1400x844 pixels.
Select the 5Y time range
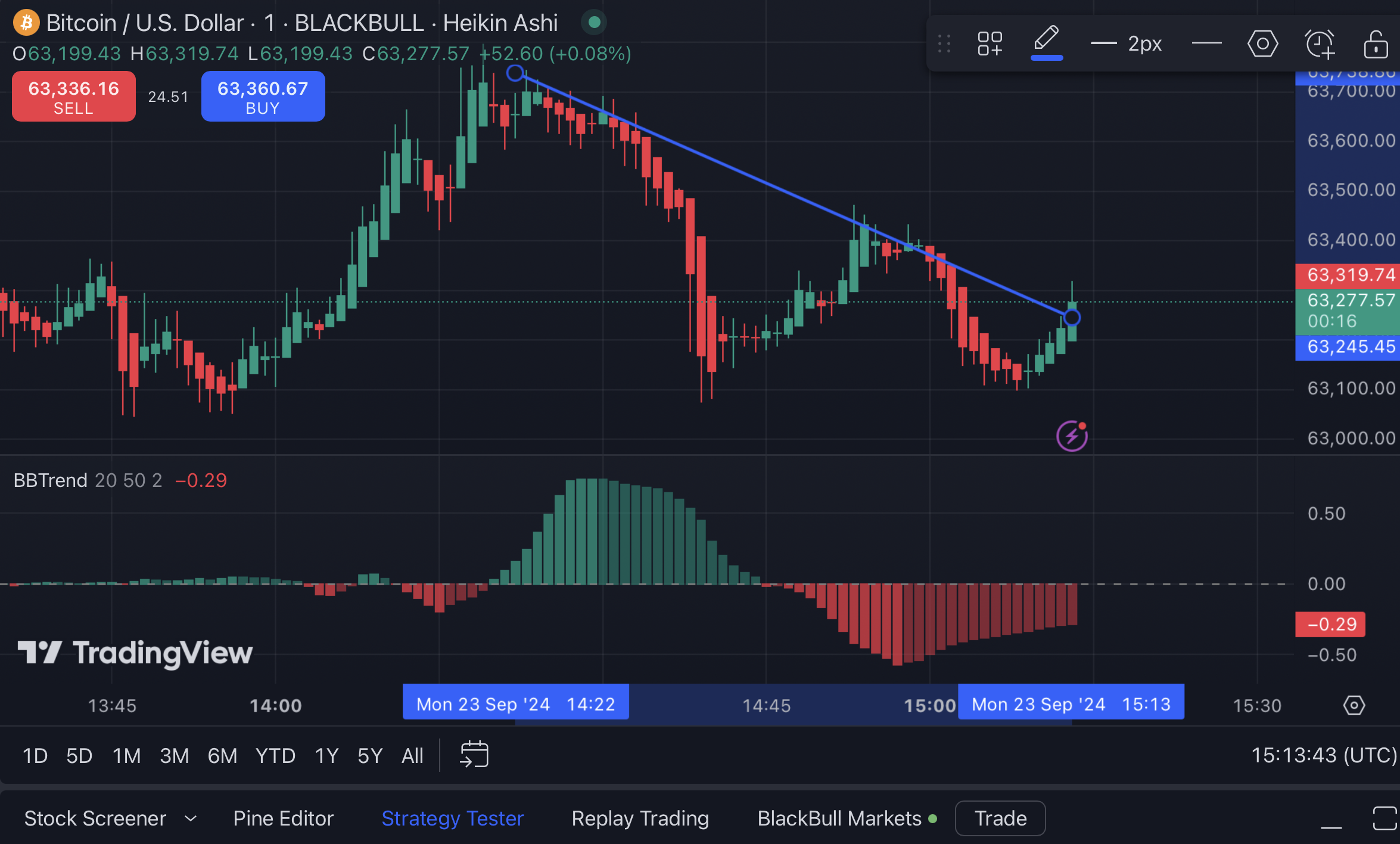tap(370, 756)
